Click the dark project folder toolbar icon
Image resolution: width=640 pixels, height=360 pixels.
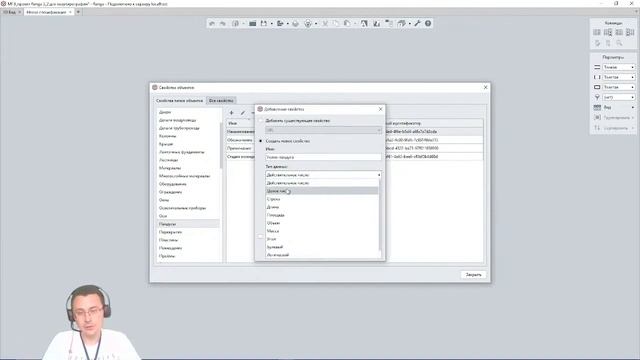pyautogui.click(x=253, y=24)
